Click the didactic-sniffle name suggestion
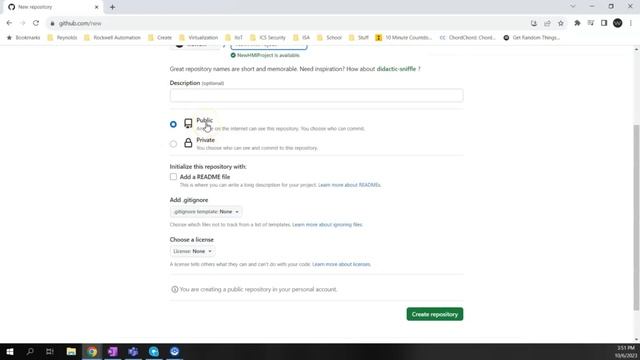 click(396, 69)
